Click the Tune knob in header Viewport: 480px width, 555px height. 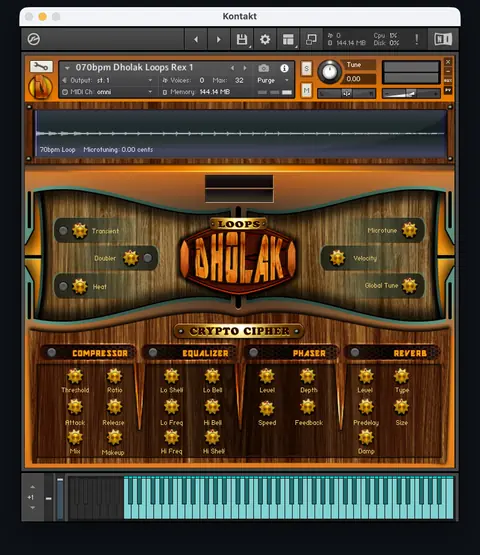coord(330,71)
